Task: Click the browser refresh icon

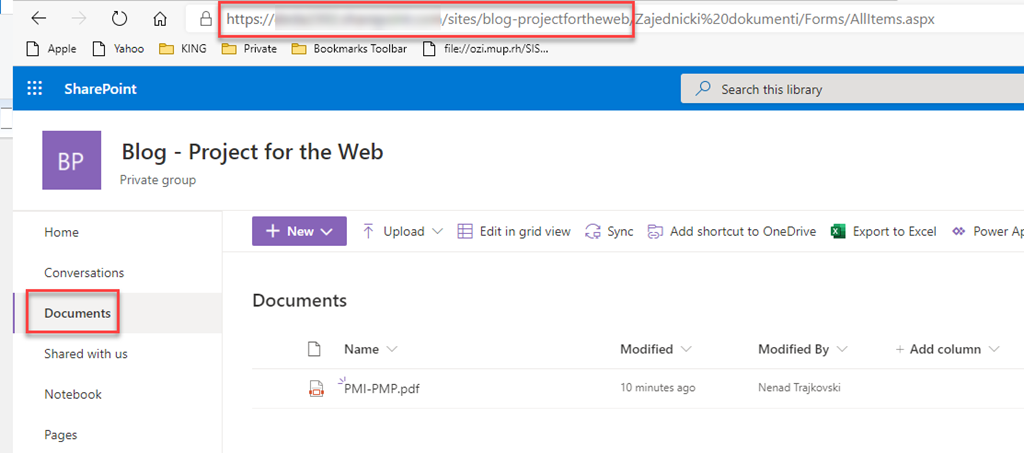Action: (x=119, y=19)
